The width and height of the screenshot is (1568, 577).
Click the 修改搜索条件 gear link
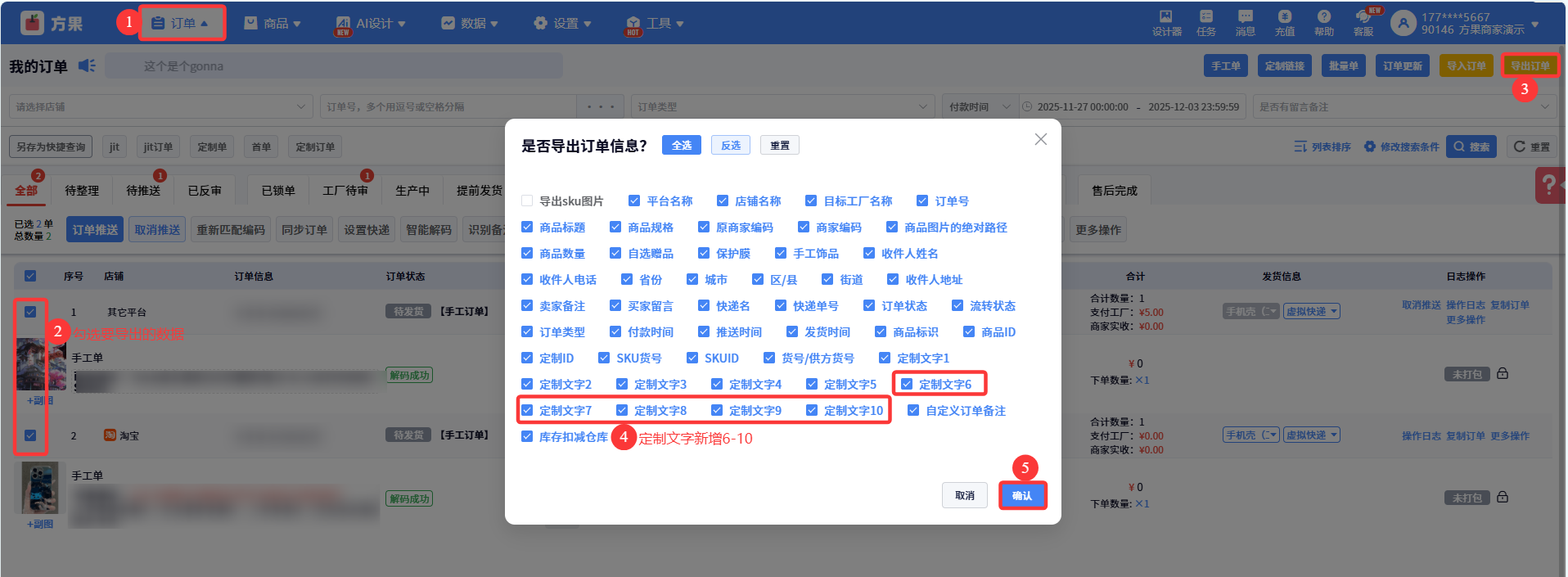click(1401, 147)
